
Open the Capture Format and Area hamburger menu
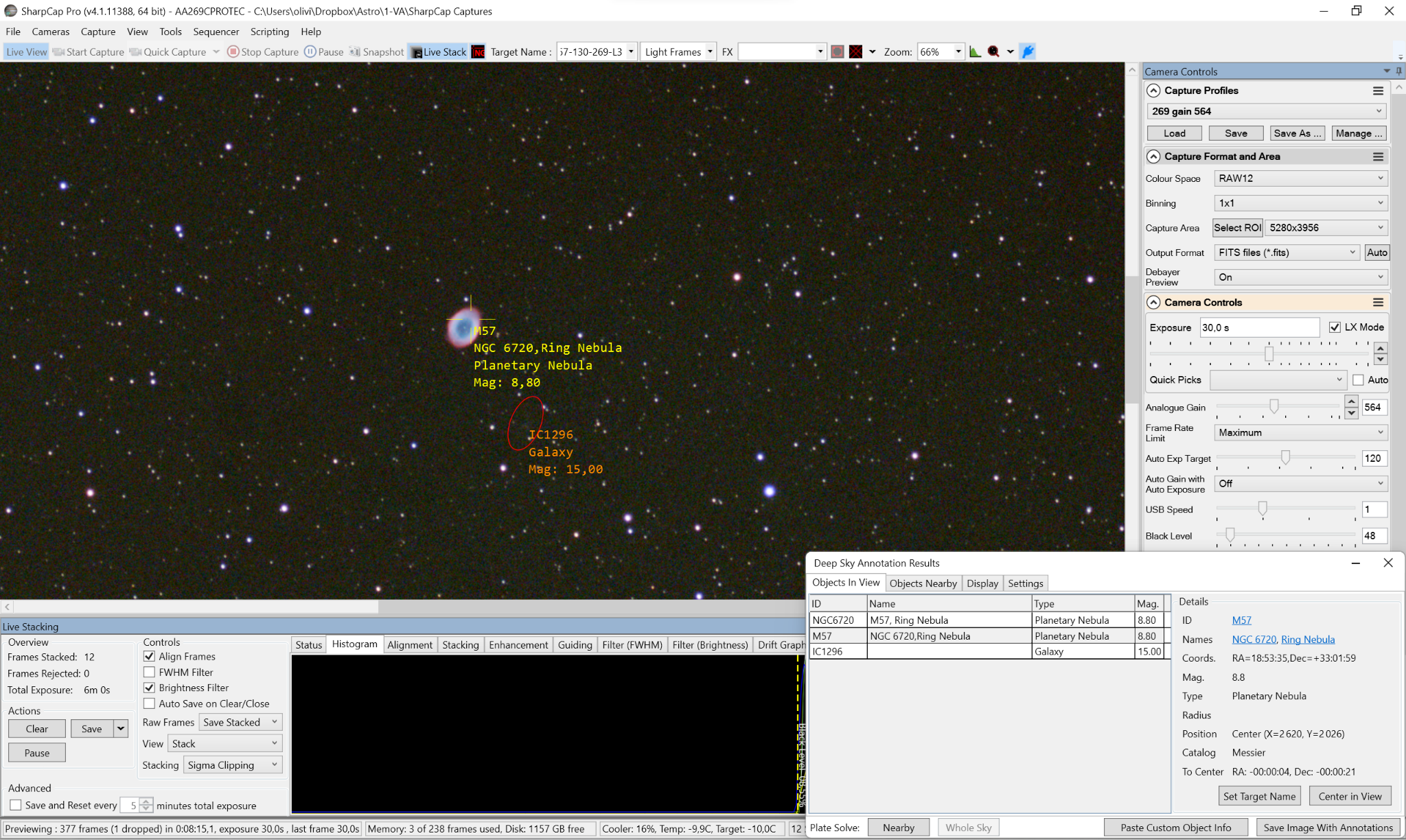(1378, 156)
